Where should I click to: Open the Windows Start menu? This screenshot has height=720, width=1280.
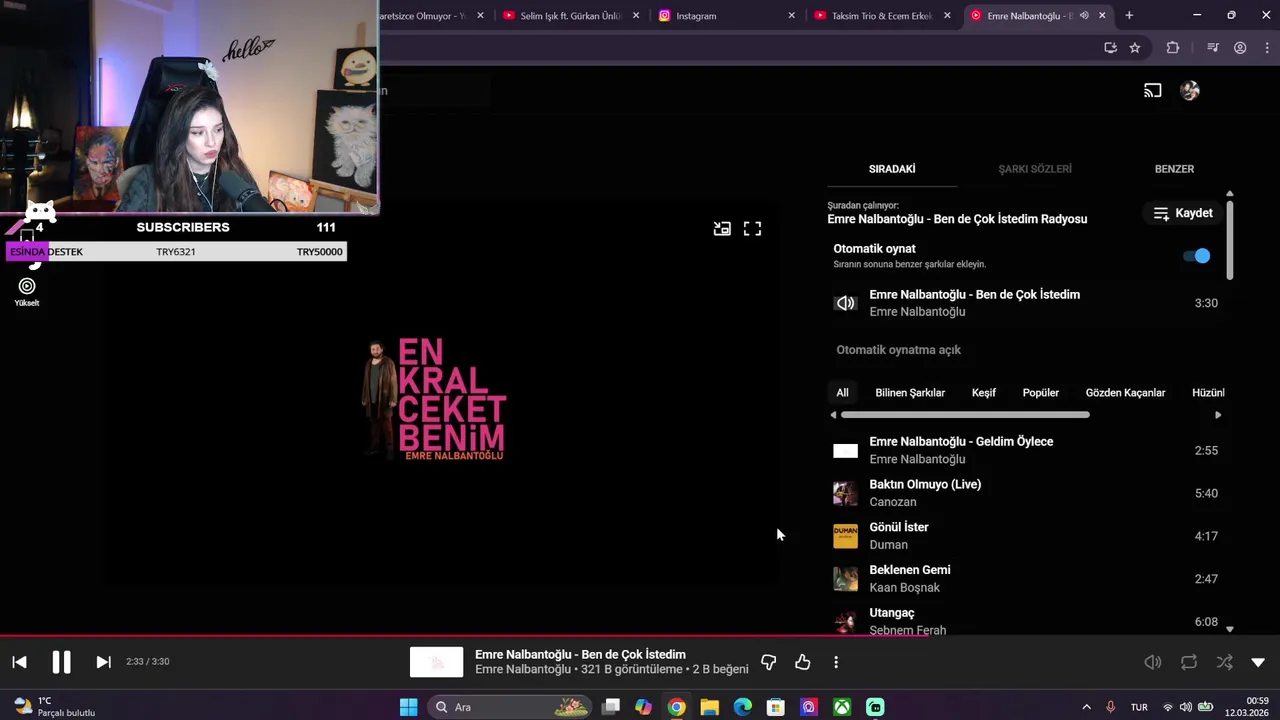click(408, 707)
